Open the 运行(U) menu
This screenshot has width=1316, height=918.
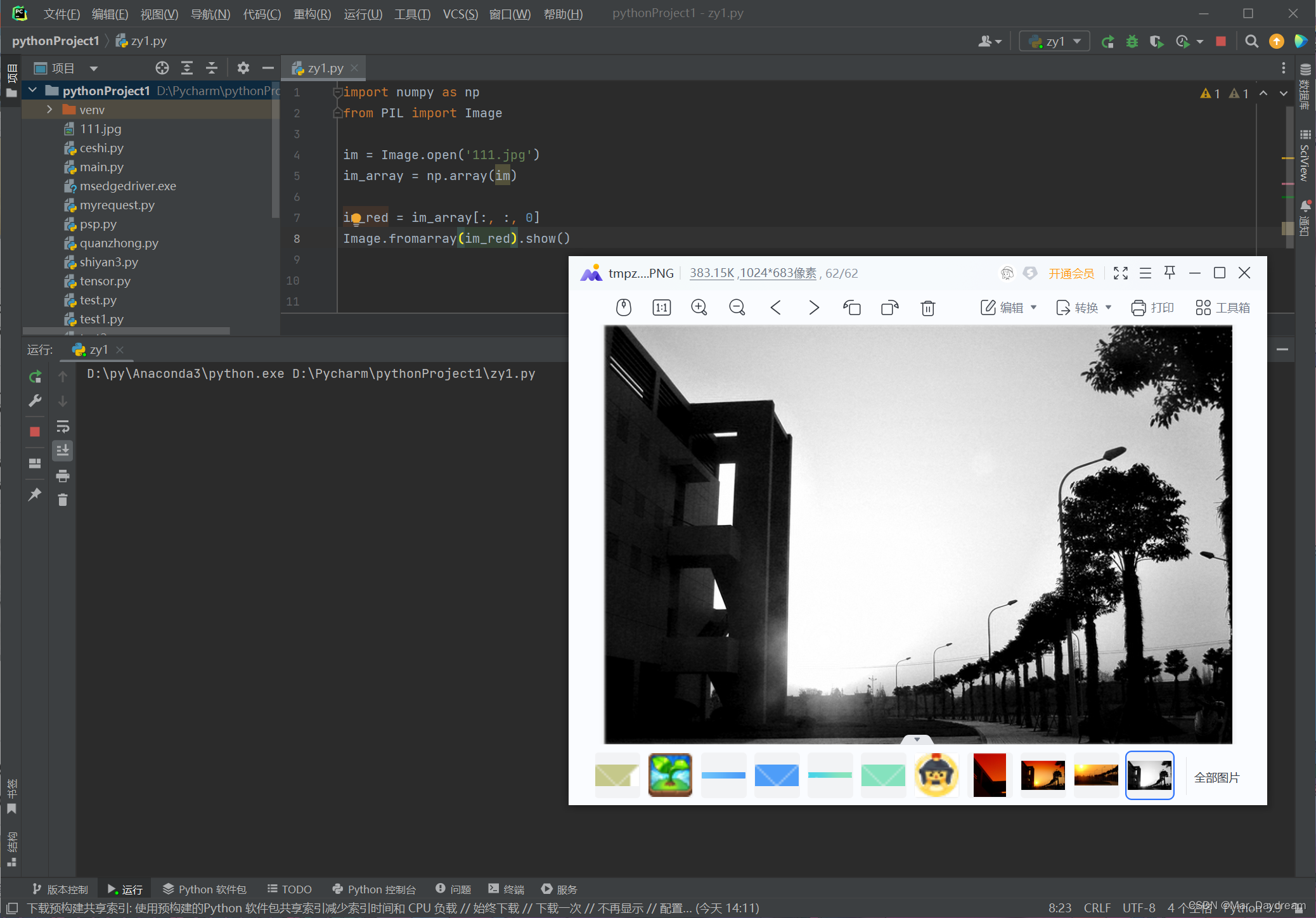[363, 14]
